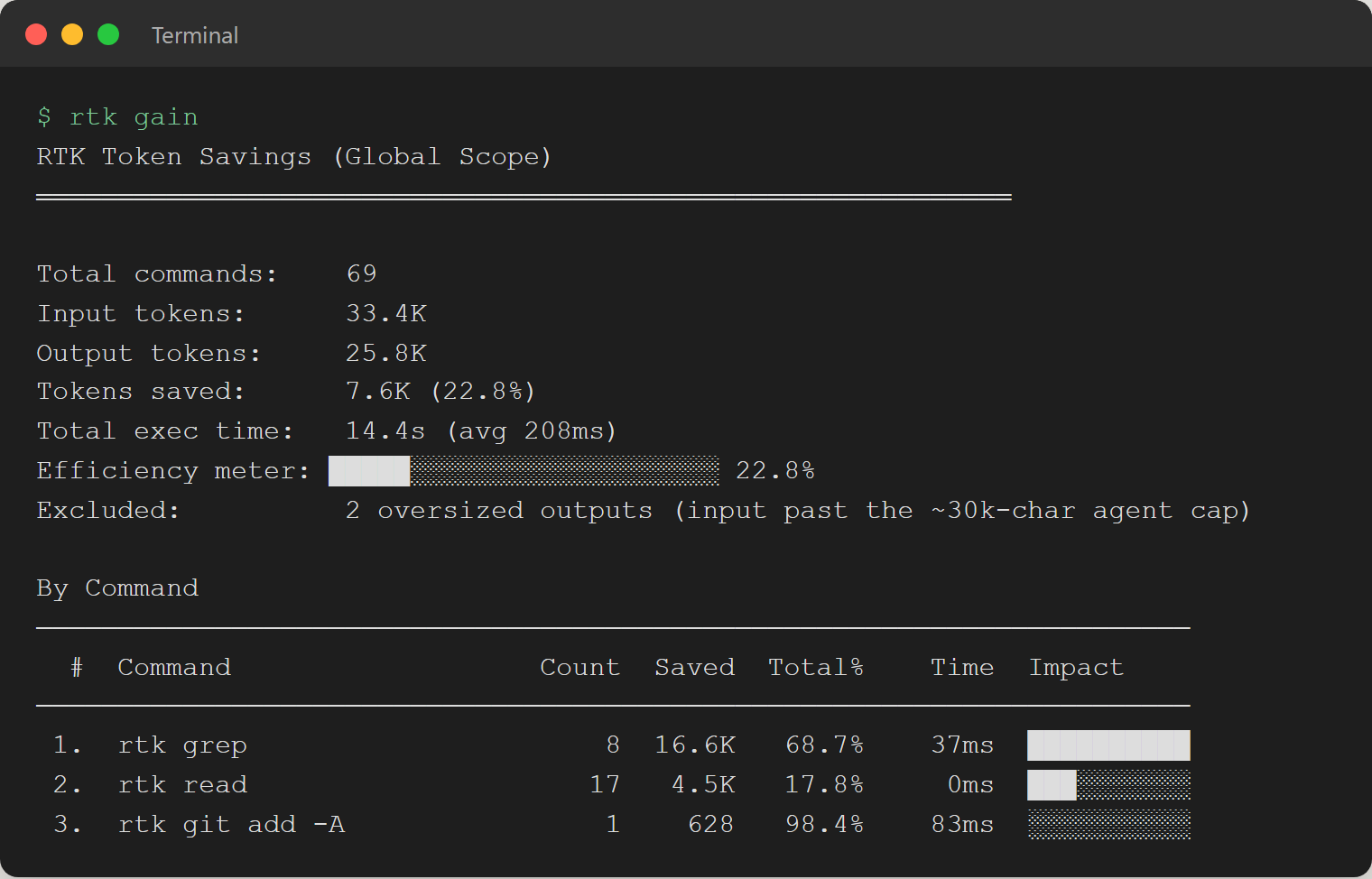Click the "$ rtk gain" command line
1372x879 pixels.
tap(117, 117)
